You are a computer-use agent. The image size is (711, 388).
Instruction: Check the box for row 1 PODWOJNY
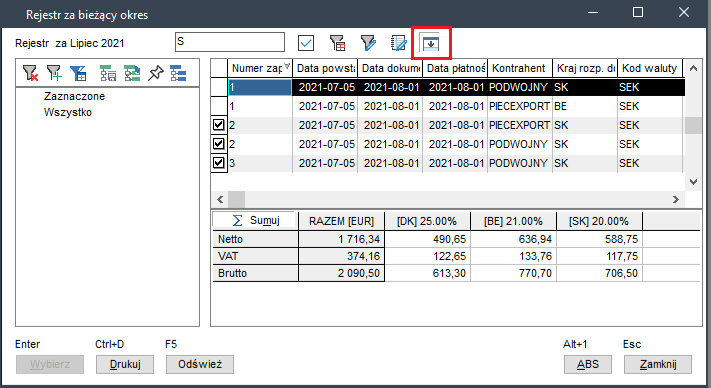219,87
